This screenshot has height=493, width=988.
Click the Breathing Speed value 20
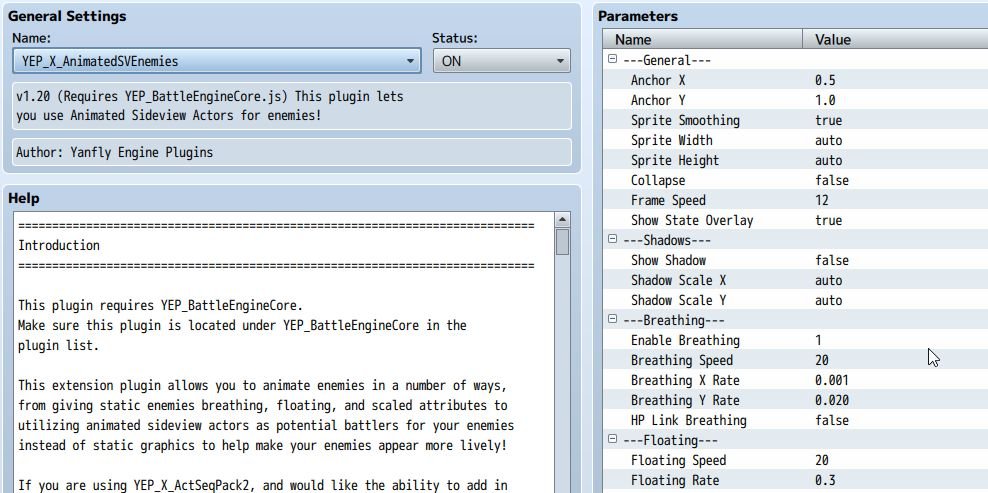coord(822,361)
